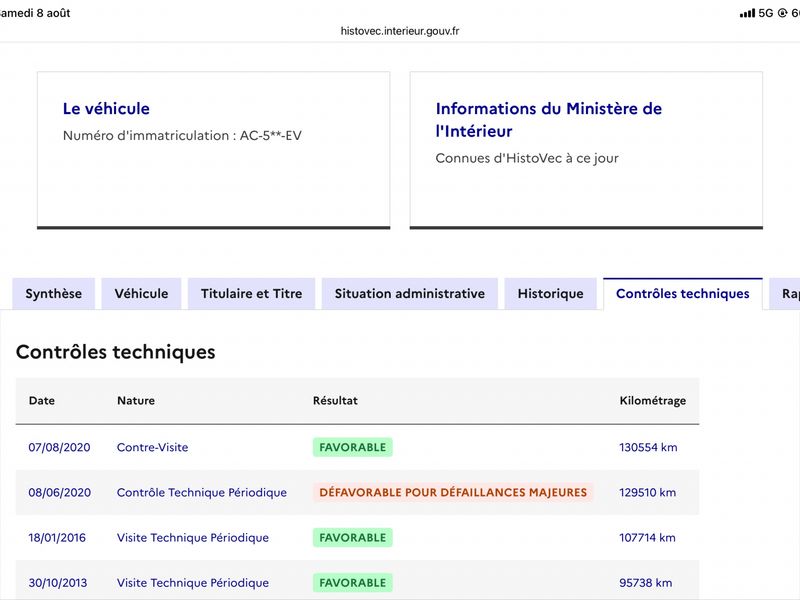Click the 'DÉFAVORABLE POUR DÉFAILLANCES MAJEURES' badge

tap(453, 493)
